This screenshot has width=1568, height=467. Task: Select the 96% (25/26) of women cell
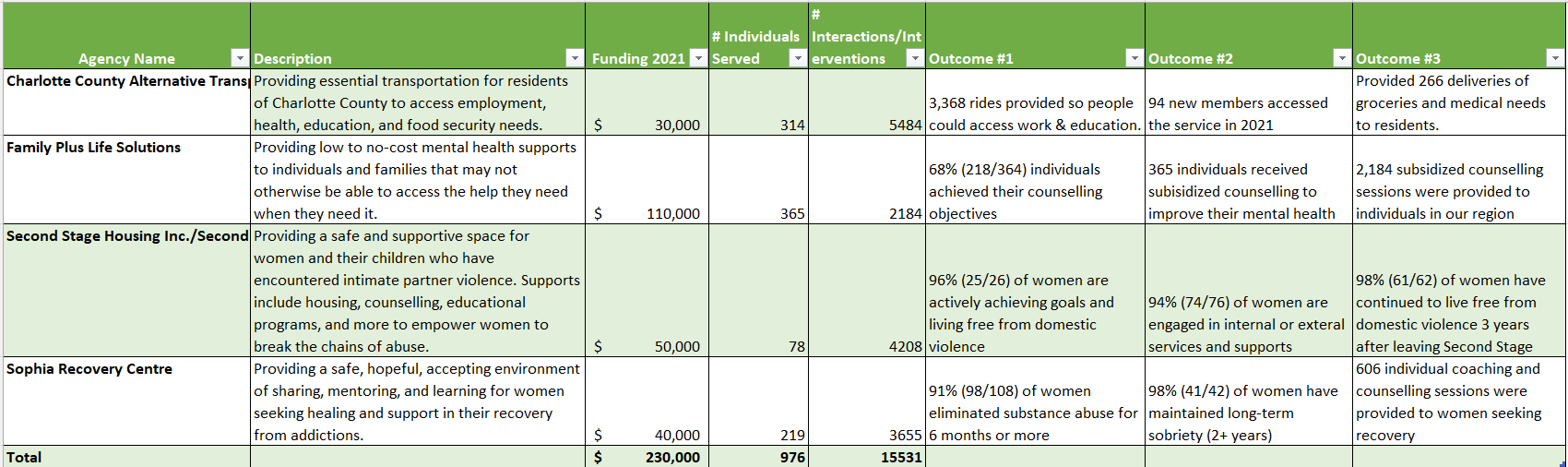coord(1035,291)
